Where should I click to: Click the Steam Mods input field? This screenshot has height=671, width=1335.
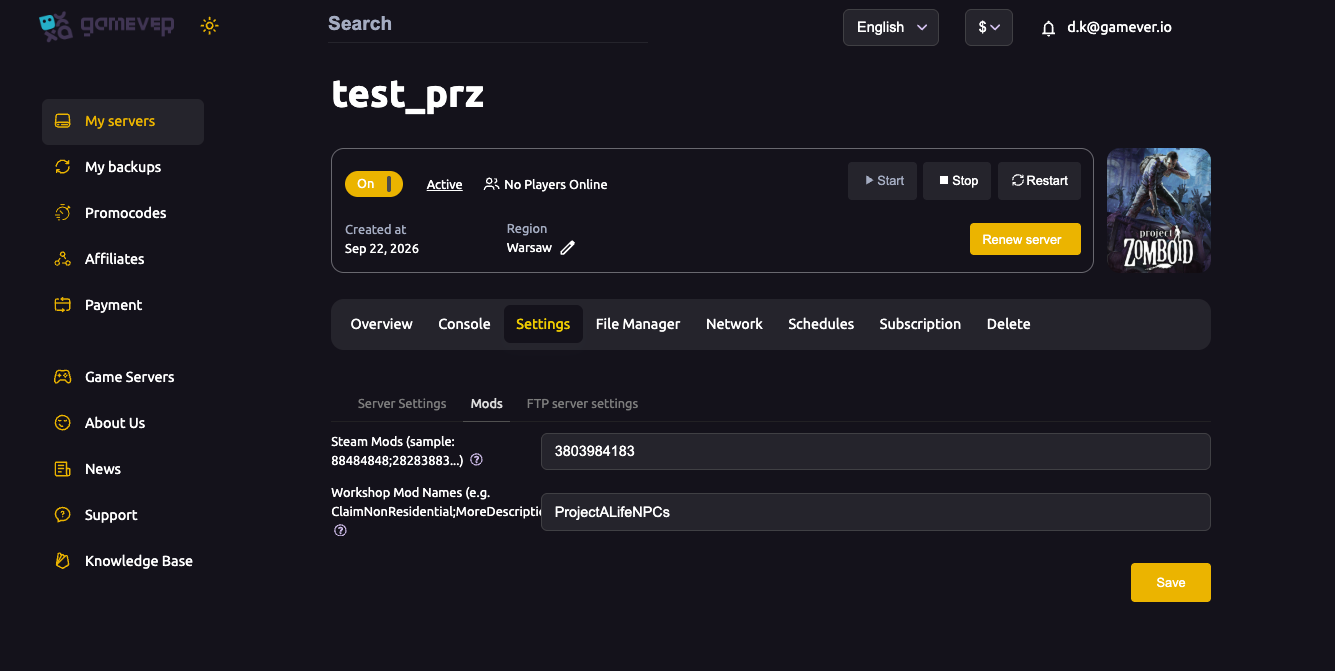[x=876, y=451]
